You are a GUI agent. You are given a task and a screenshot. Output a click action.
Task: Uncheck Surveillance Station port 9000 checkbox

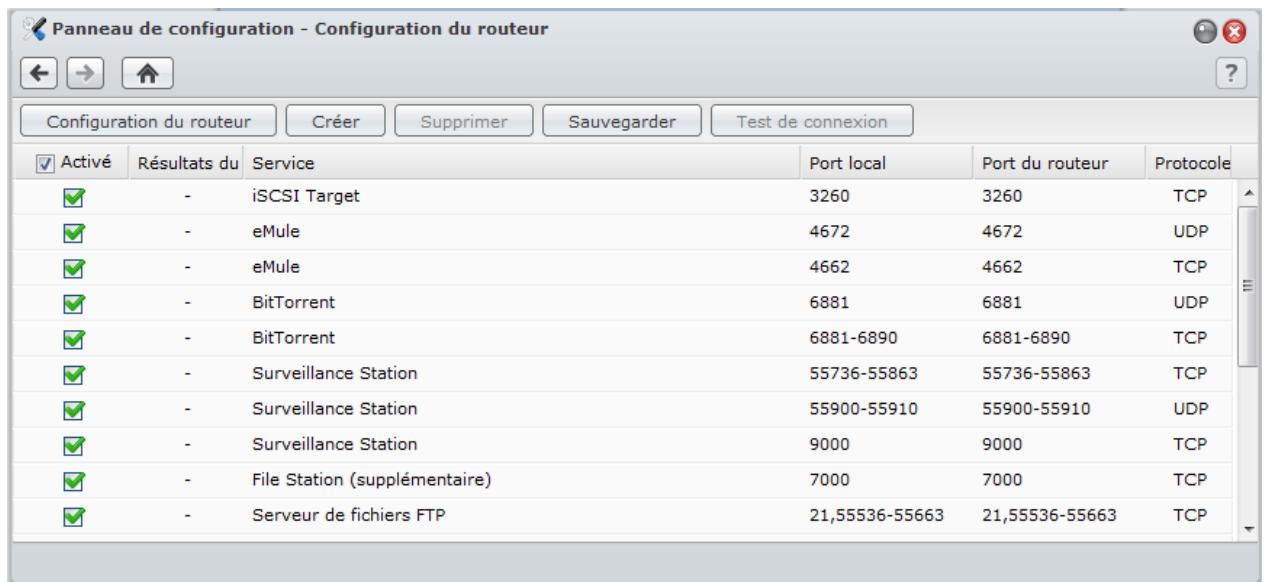click(73, 445)
